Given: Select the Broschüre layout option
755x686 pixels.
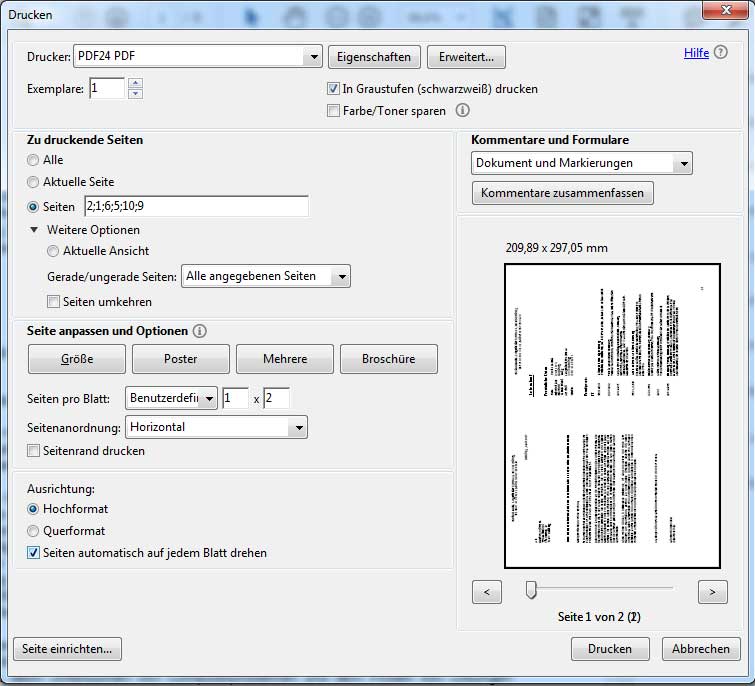Looking at the screenshot, I should tap(389, 359).
